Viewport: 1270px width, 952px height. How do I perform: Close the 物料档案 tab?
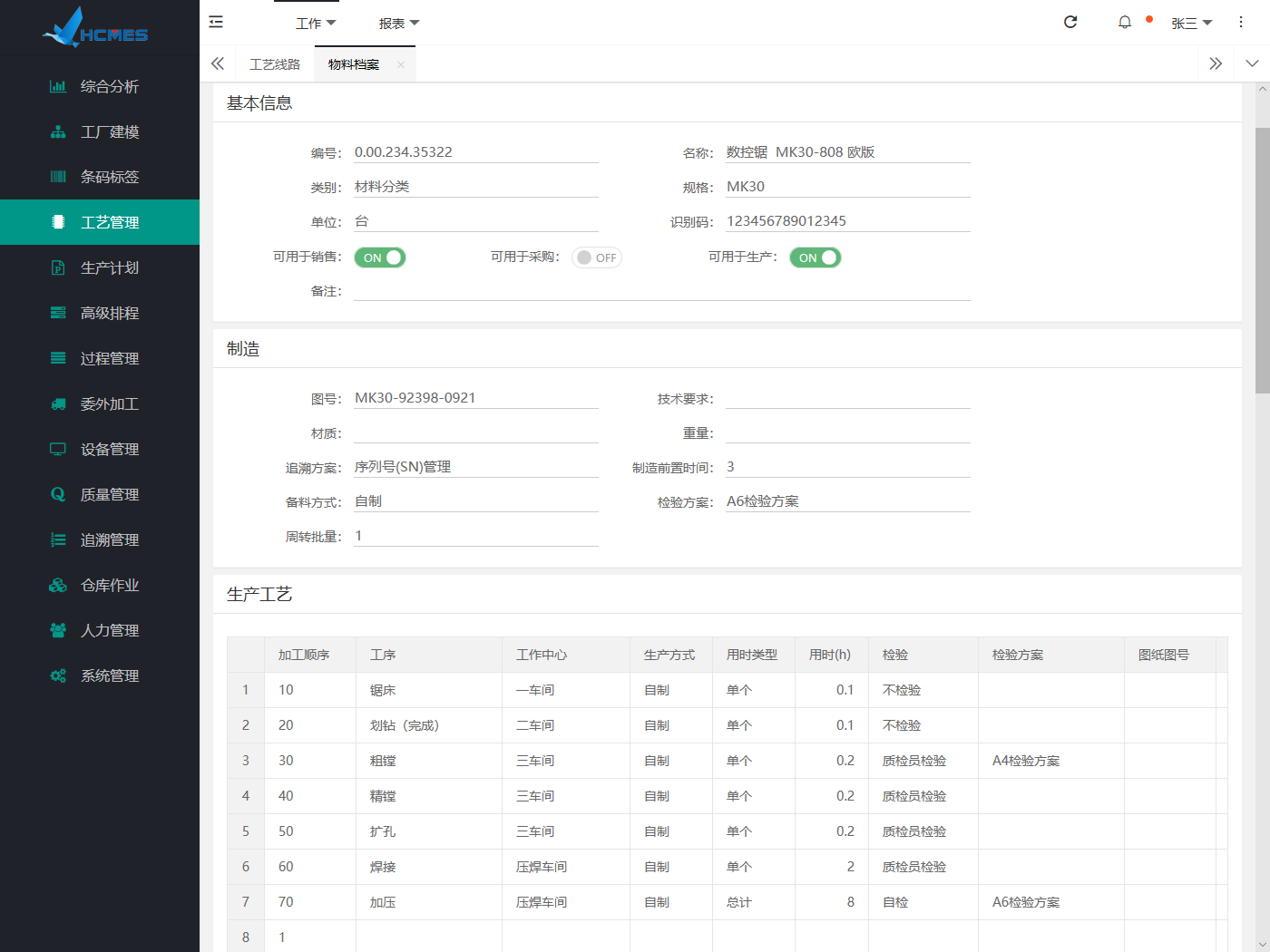coord(401,64)
